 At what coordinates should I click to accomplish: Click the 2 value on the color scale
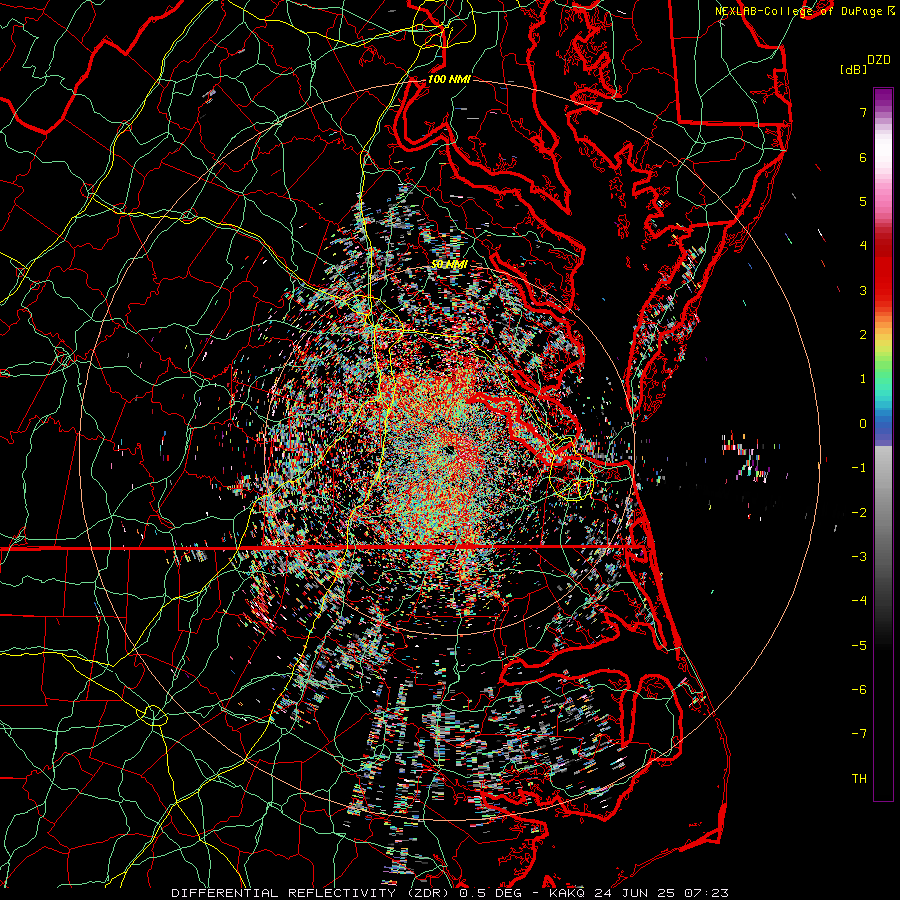[863, 335]
